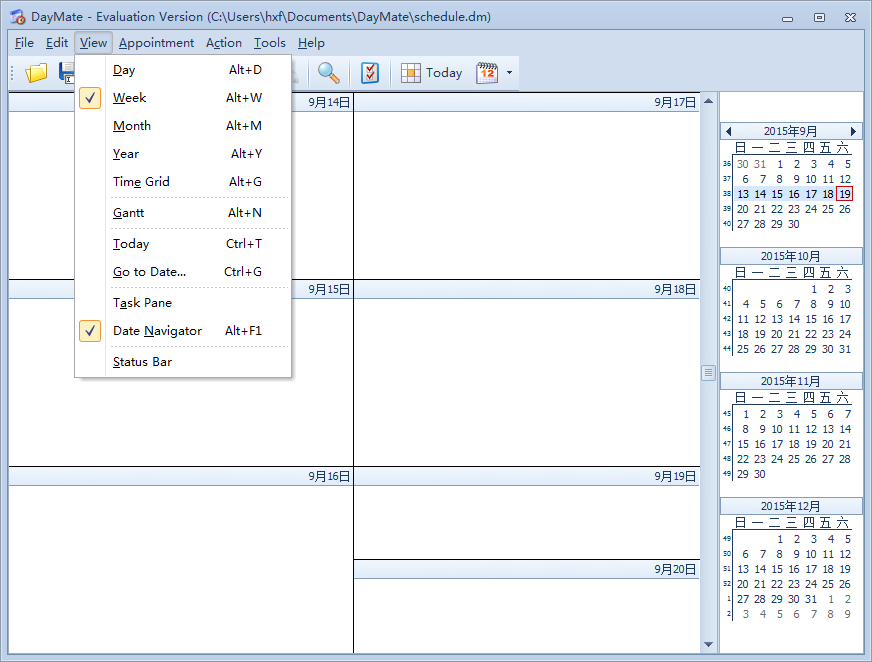Screen dimensions: 872x662
Task: Open the Appointment menu
Action: [156, 43]
